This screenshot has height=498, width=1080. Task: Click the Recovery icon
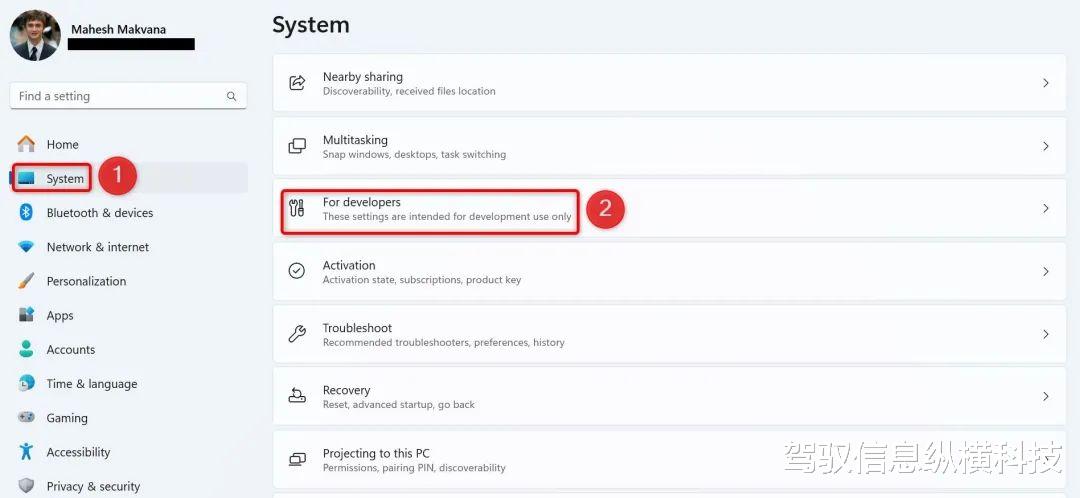tap(297, 397)
